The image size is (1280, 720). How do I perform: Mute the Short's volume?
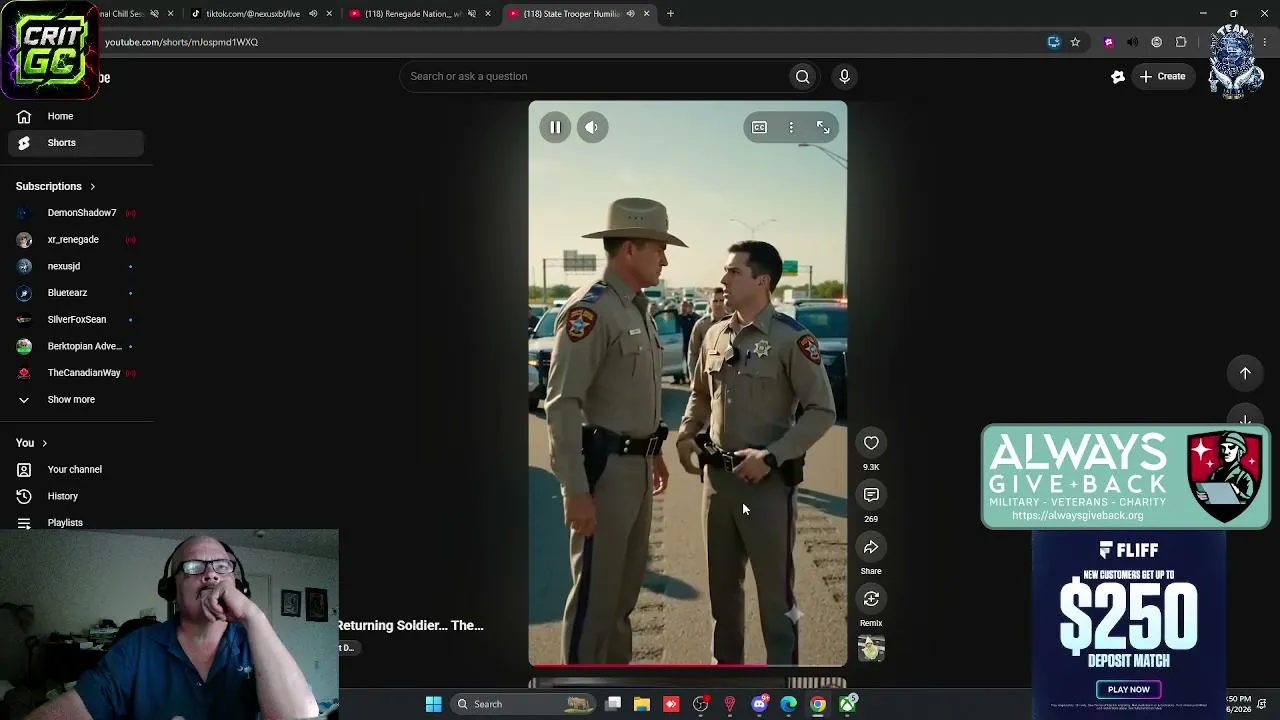coord(592,127)
